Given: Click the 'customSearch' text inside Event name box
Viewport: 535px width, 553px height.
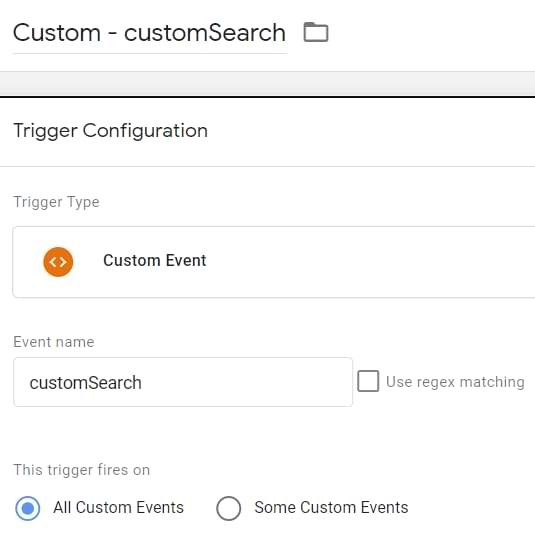Looking at the screenshot, I should 86,383.
